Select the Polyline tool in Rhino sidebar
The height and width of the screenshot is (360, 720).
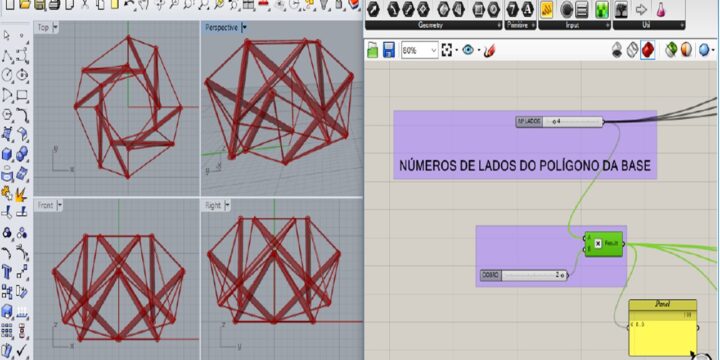pyautogui.click(x=7, y=56)
